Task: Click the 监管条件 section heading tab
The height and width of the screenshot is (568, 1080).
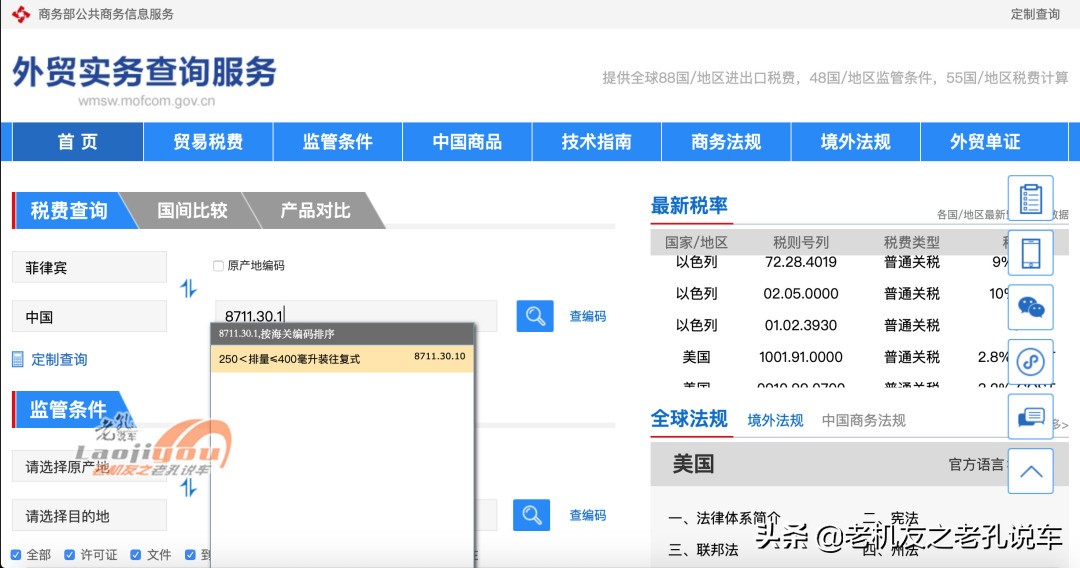Action: coord(68,409)
